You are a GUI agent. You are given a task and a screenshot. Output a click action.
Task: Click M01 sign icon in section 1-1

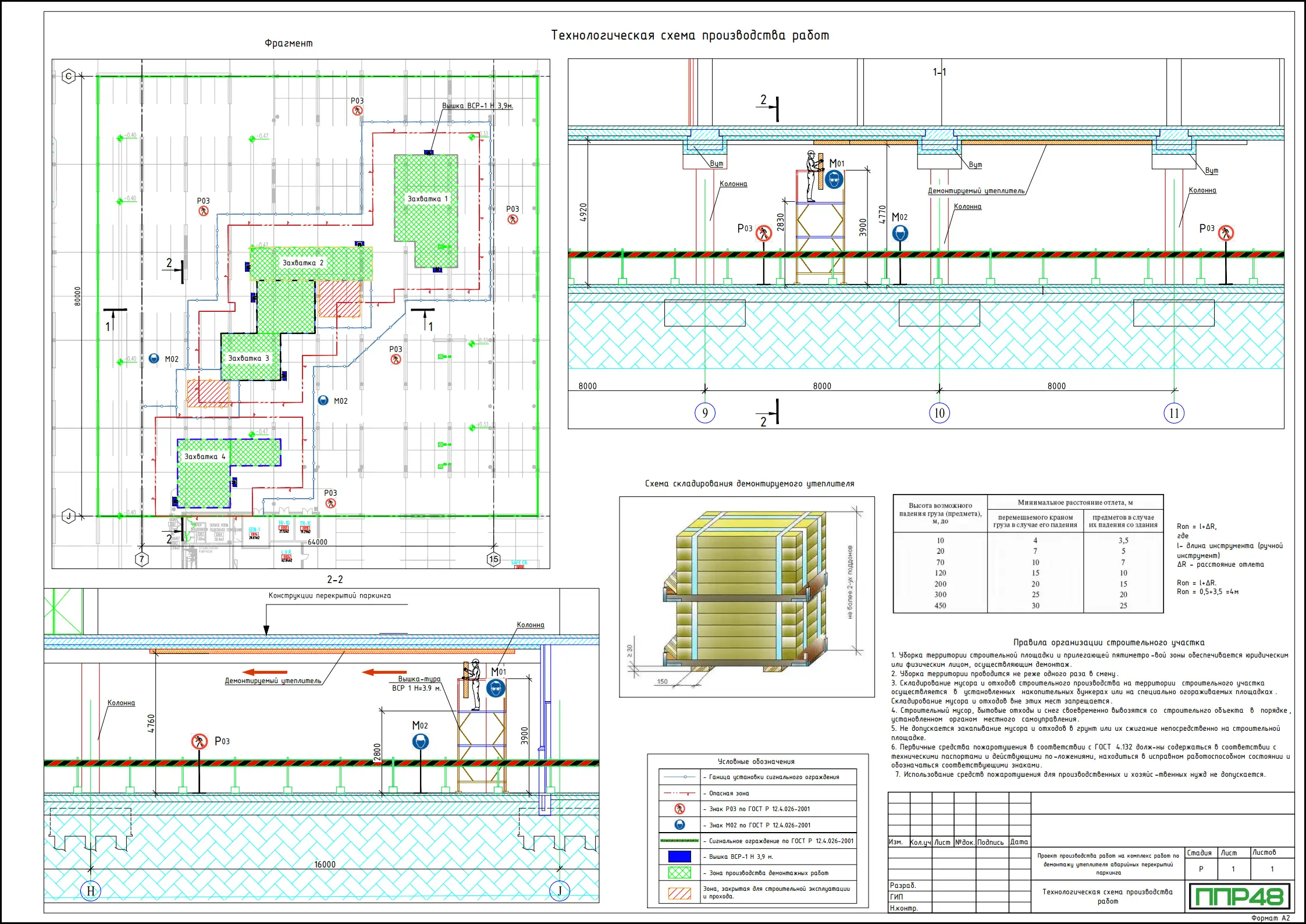coord(834,179)
